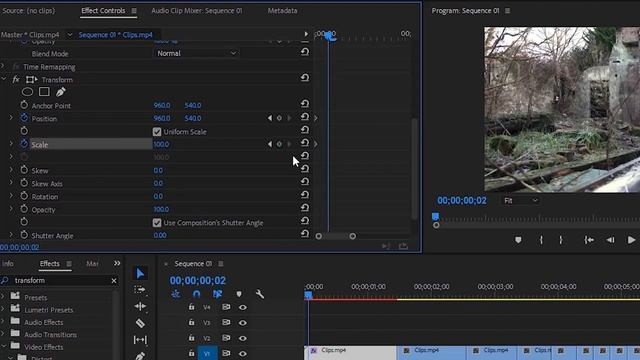This screenshot has height=360, width=640.
Task: Select the free draw bezier pen mask
Action: coord(60,92)
